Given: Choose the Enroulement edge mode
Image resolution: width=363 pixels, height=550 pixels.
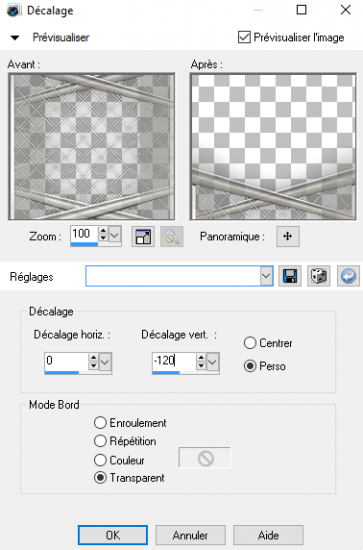Looking at the screenshot, I should pyautogui.click(x=100, y=423).
